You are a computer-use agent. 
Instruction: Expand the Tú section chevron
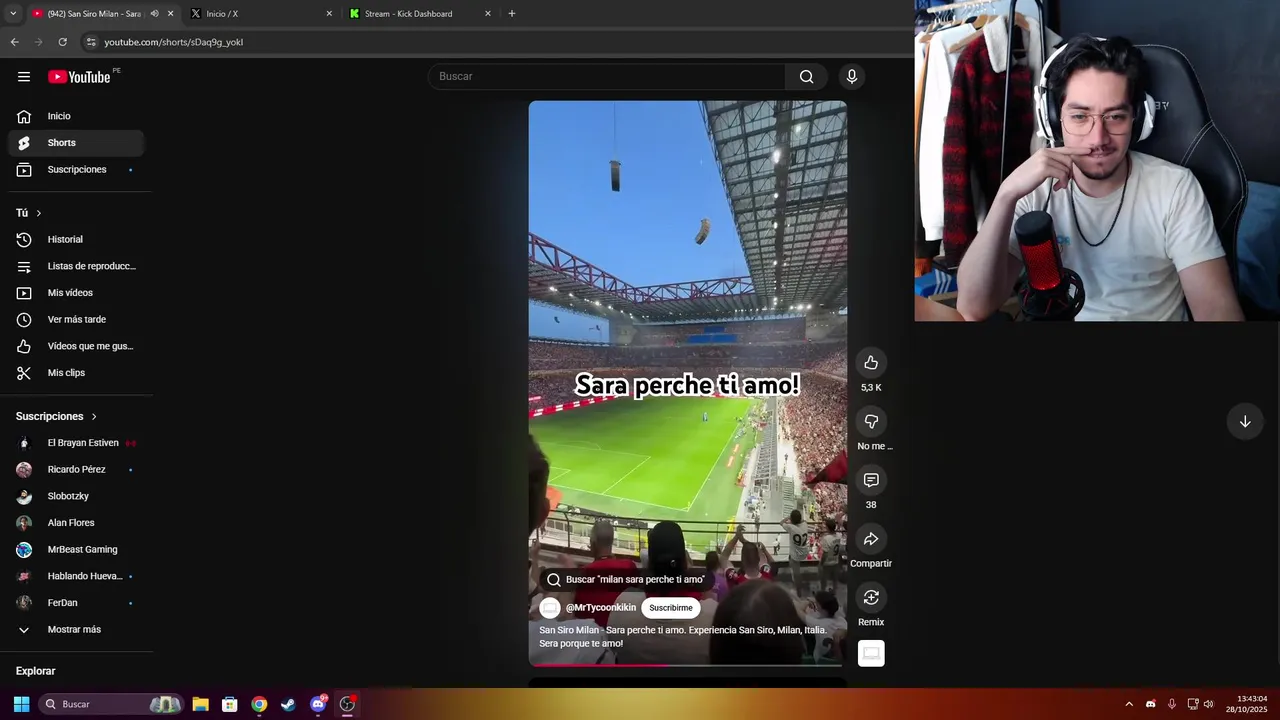(39, 213)
